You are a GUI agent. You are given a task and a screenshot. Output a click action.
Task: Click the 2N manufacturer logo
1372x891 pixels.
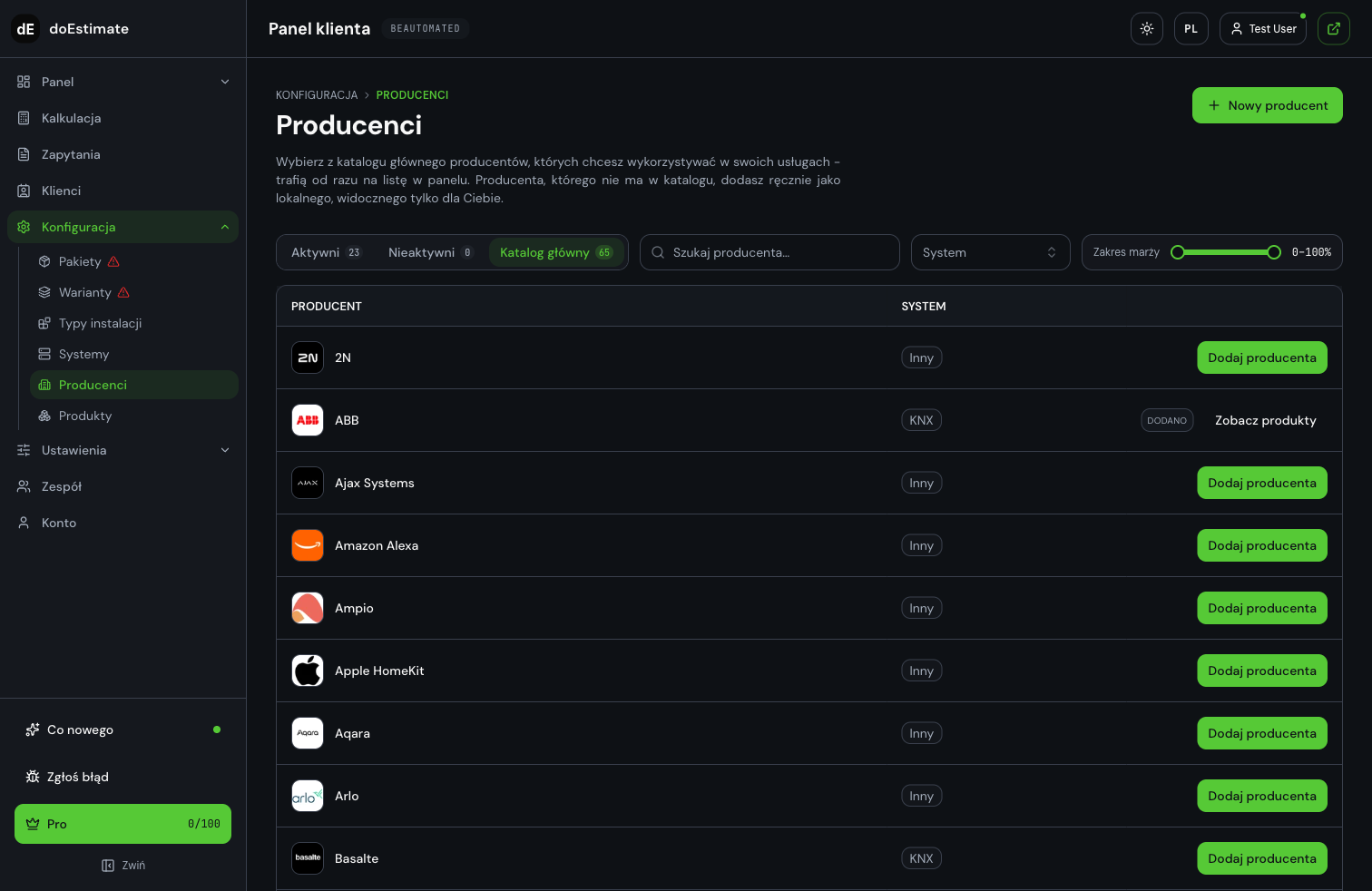coord(308,357)
